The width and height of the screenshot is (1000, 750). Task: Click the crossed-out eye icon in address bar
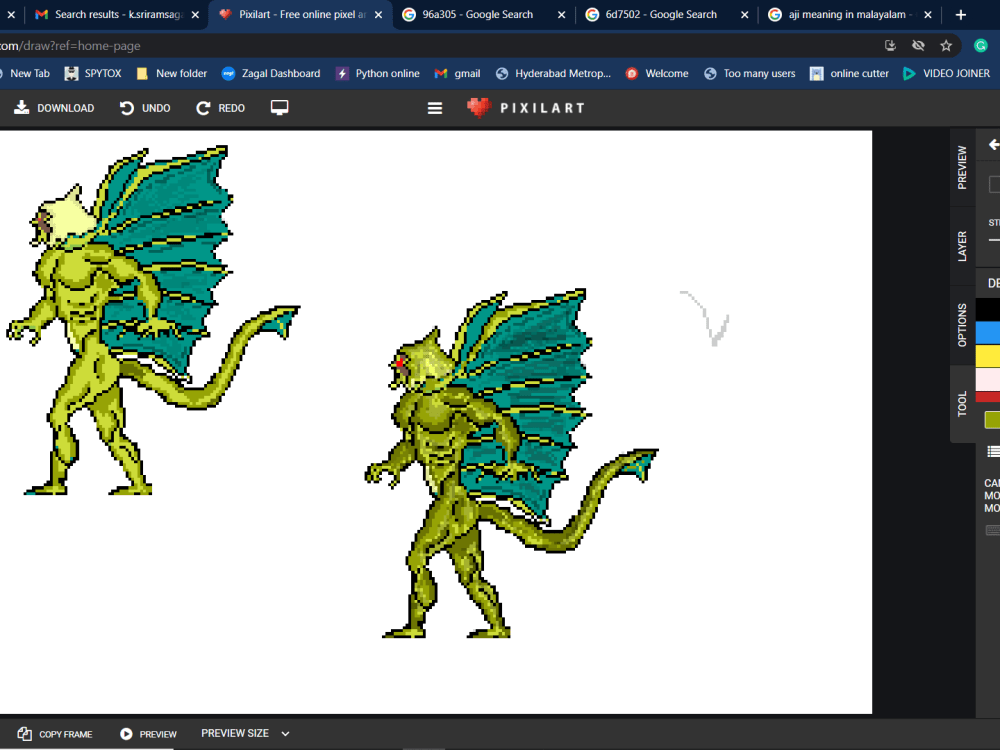(918, 45)
